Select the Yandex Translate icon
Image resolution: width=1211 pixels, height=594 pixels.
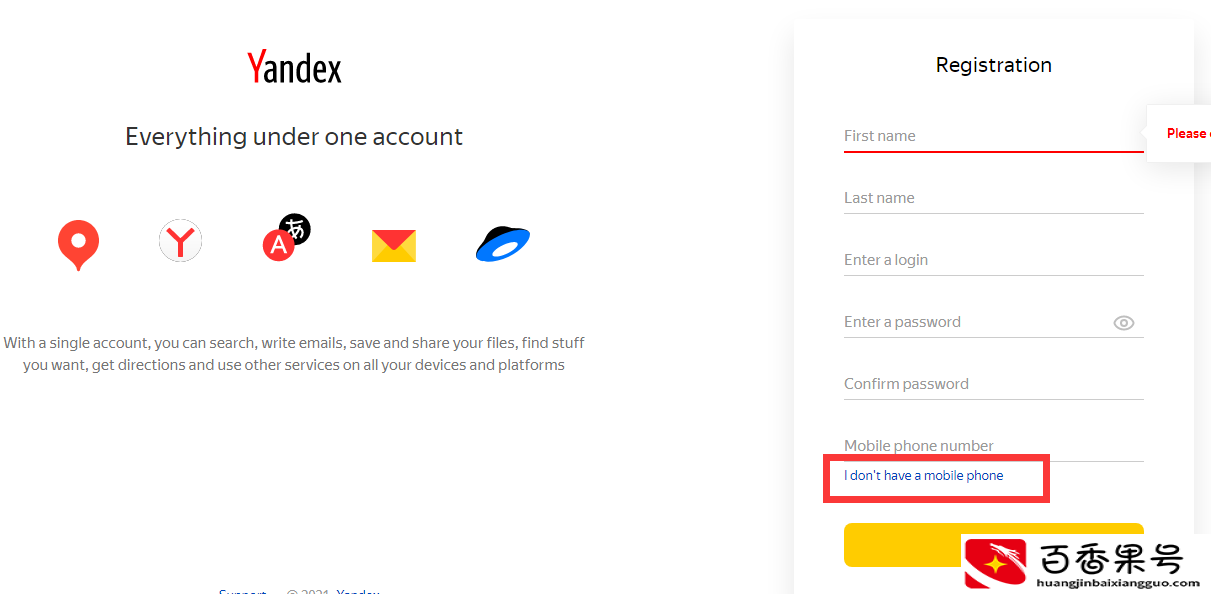[286, 238]
